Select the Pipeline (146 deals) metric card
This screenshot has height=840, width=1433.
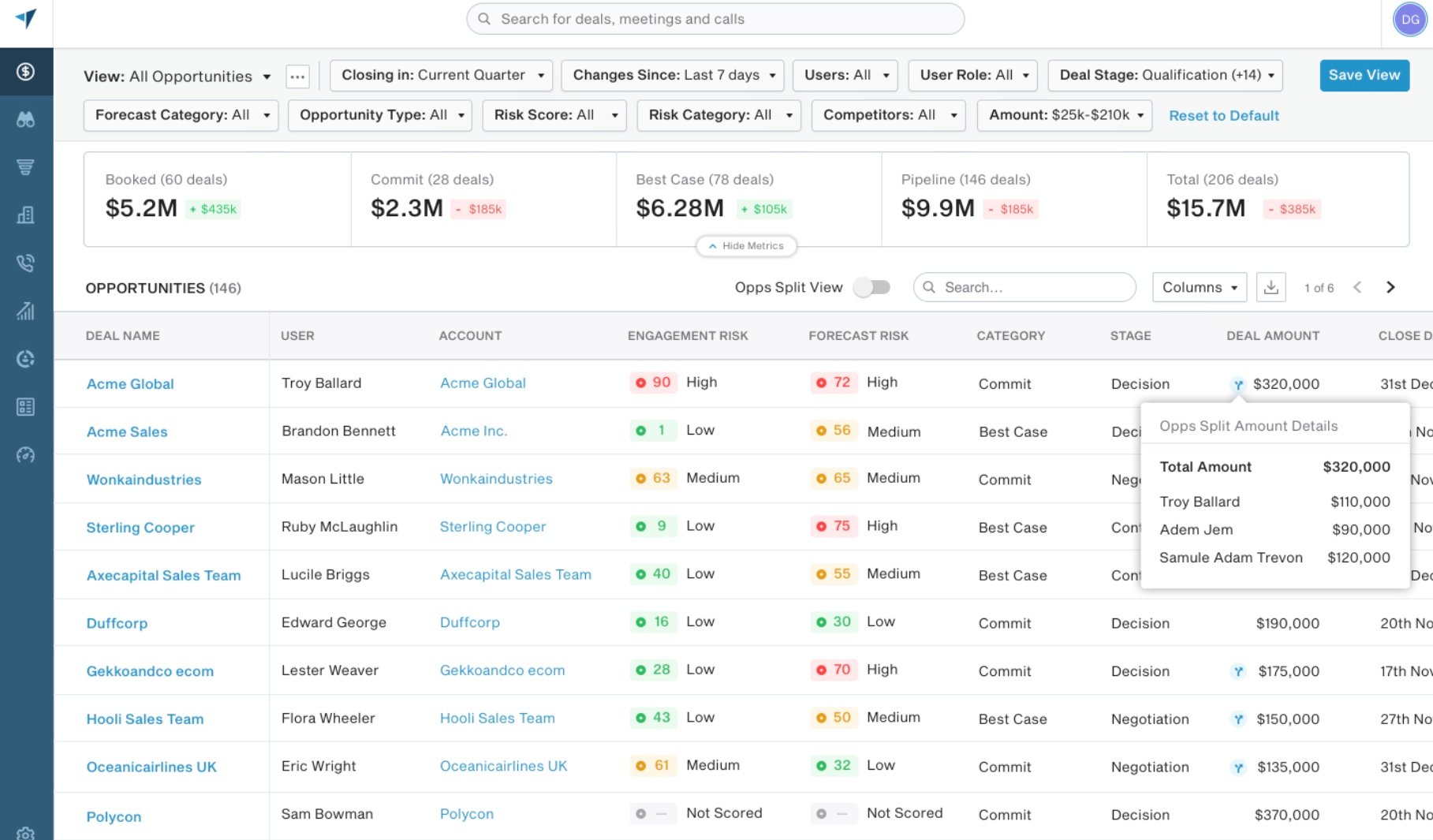click(x=1014, y=200)
